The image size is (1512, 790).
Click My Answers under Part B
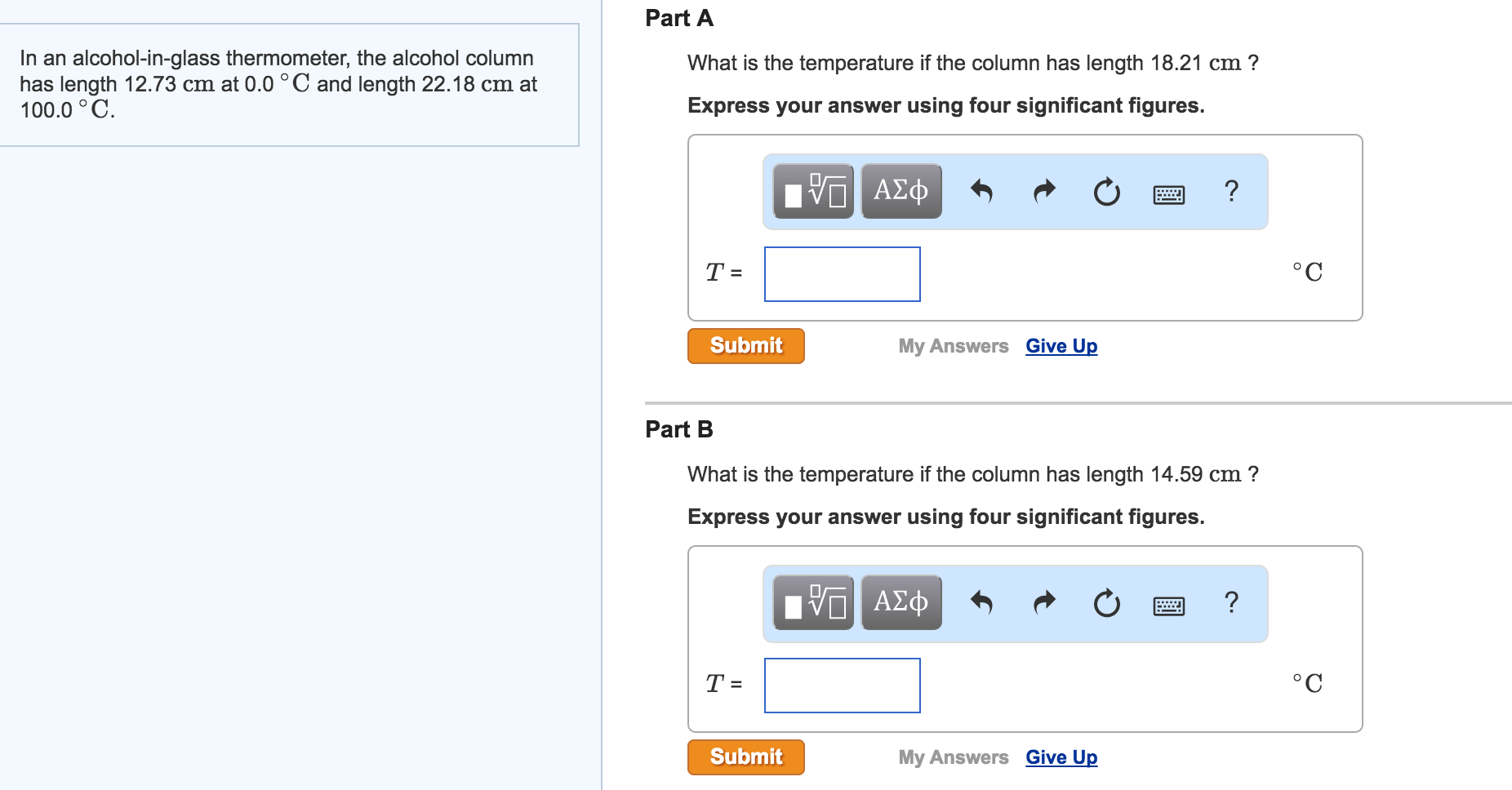coord(953,757)
